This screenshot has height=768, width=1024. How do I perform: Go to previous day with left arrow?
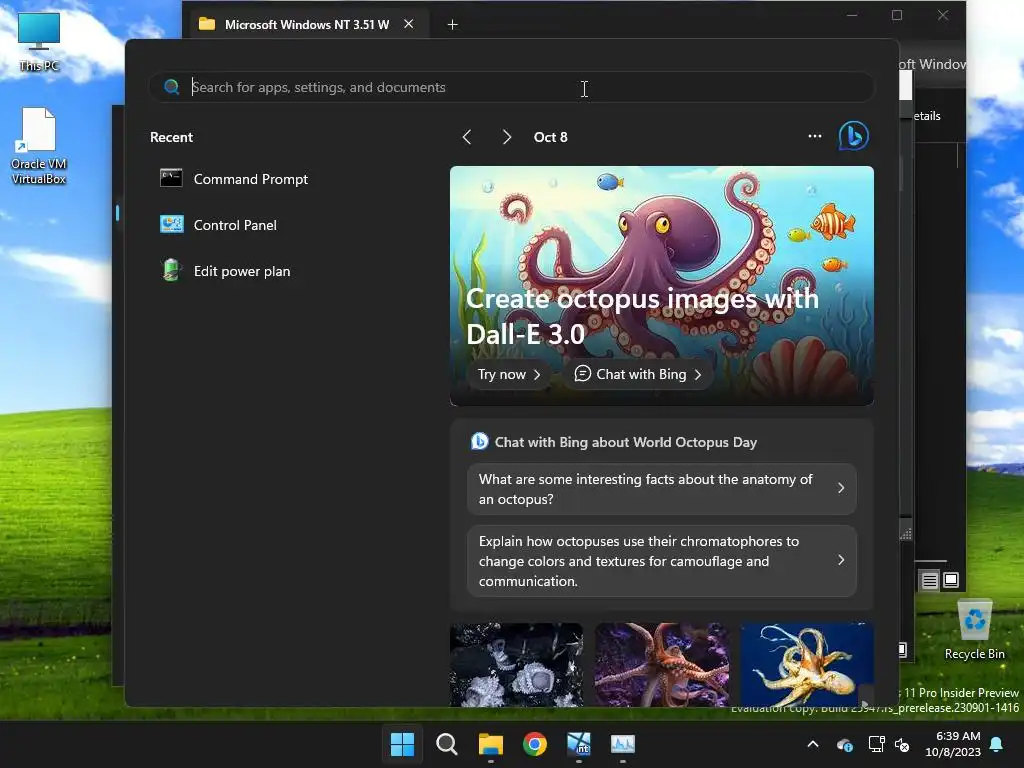[467, 137]
